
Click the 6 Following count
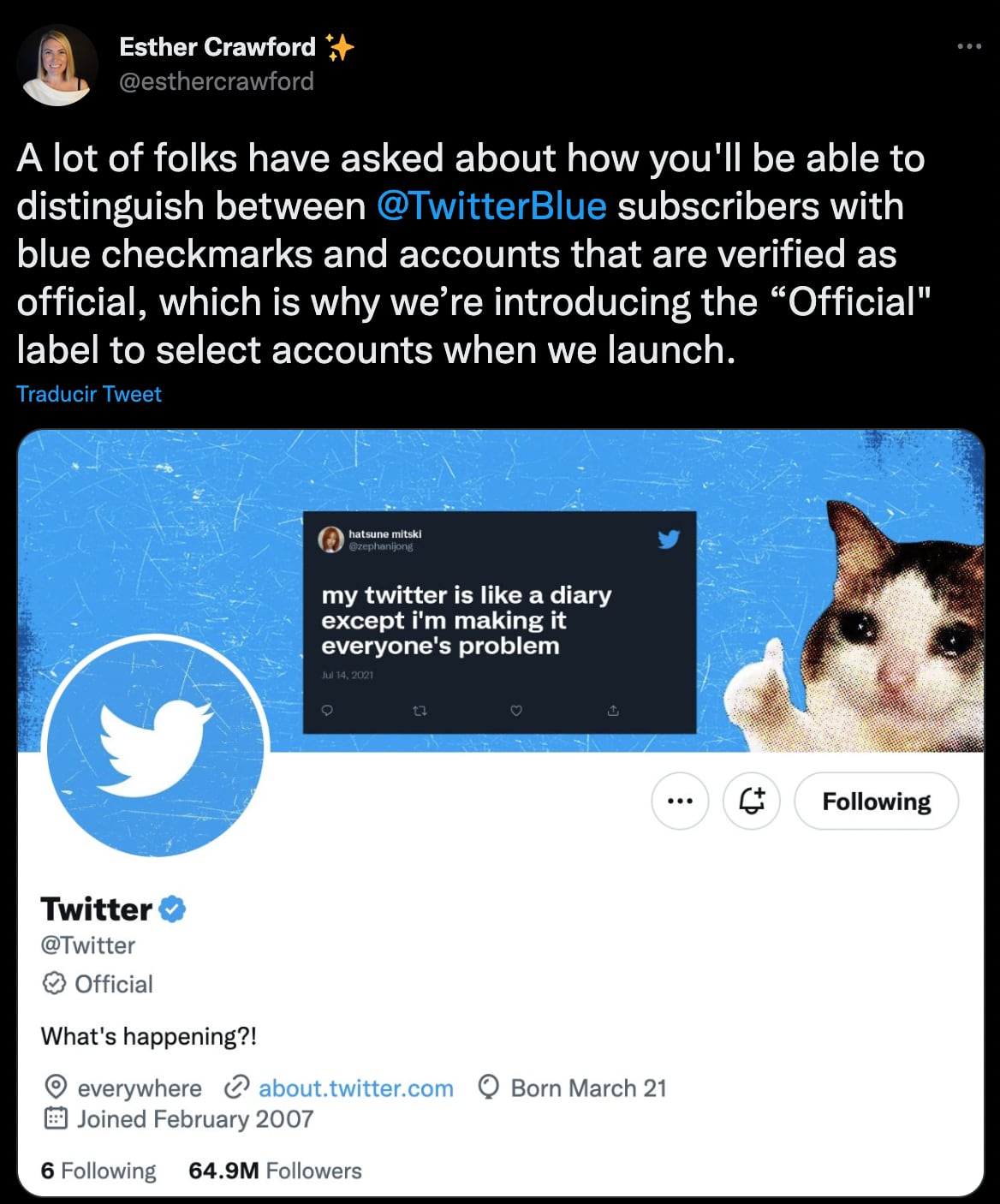(x=98, y=1171)
